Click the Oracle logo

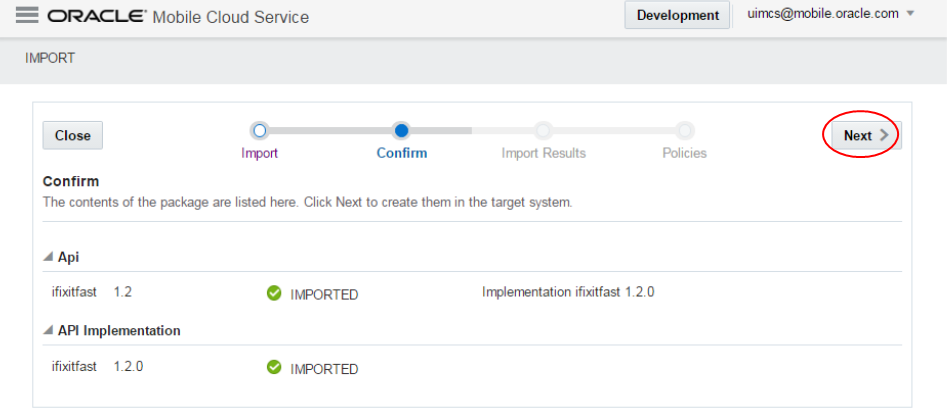pyautogui.click(x=96, y=17)
